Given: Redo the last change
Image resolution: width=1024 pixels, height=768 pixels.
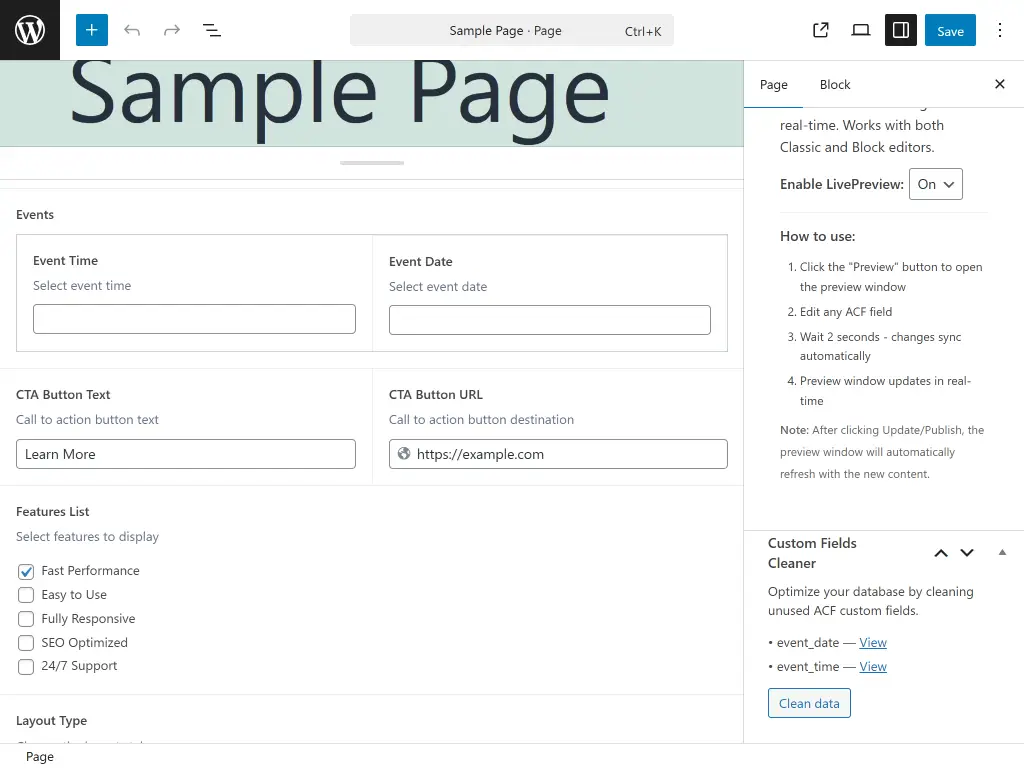Looking at the screenshot, I should point(172,30).
